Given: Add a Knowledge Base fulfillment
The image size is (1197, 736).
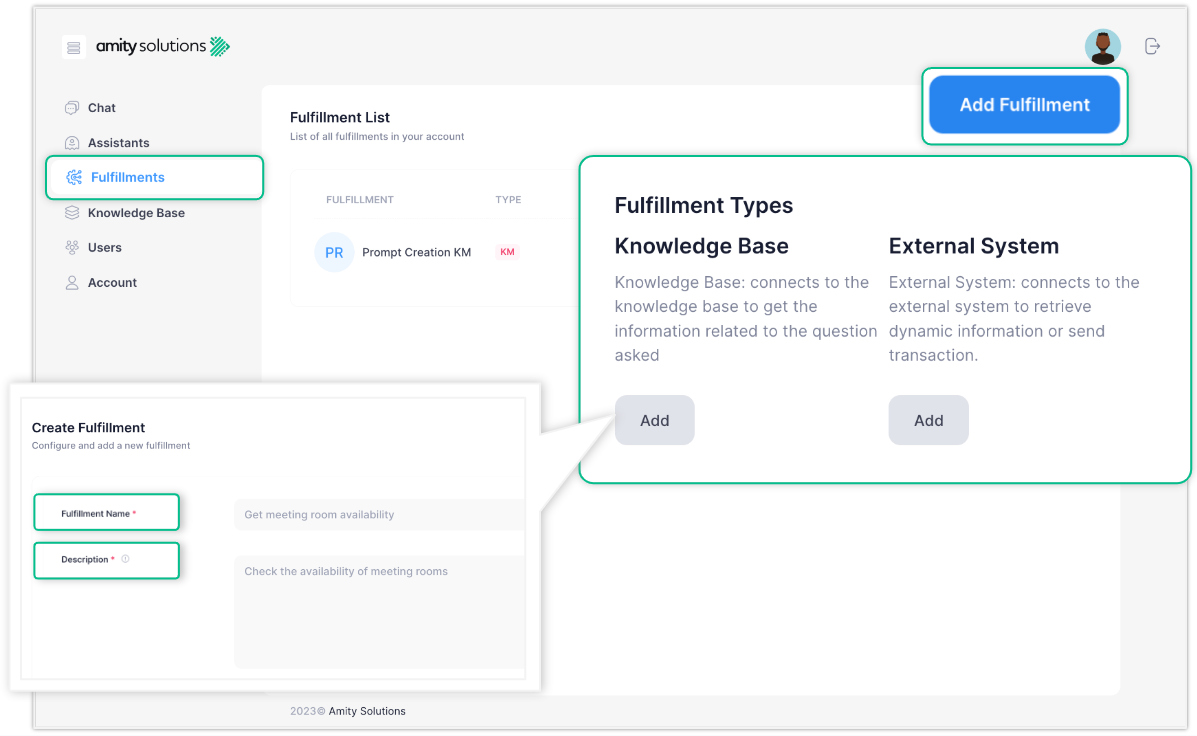Looking at the screenshot, I should point(654,420).
